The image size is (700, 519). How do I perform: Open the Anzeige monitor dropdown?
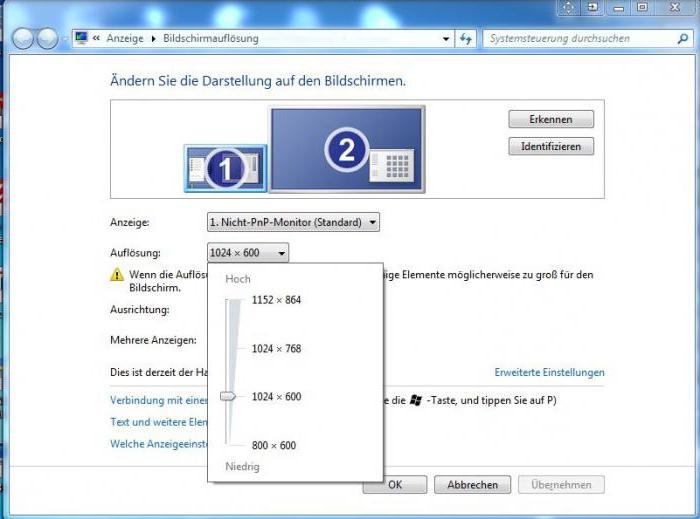click(x=293, y=222)
